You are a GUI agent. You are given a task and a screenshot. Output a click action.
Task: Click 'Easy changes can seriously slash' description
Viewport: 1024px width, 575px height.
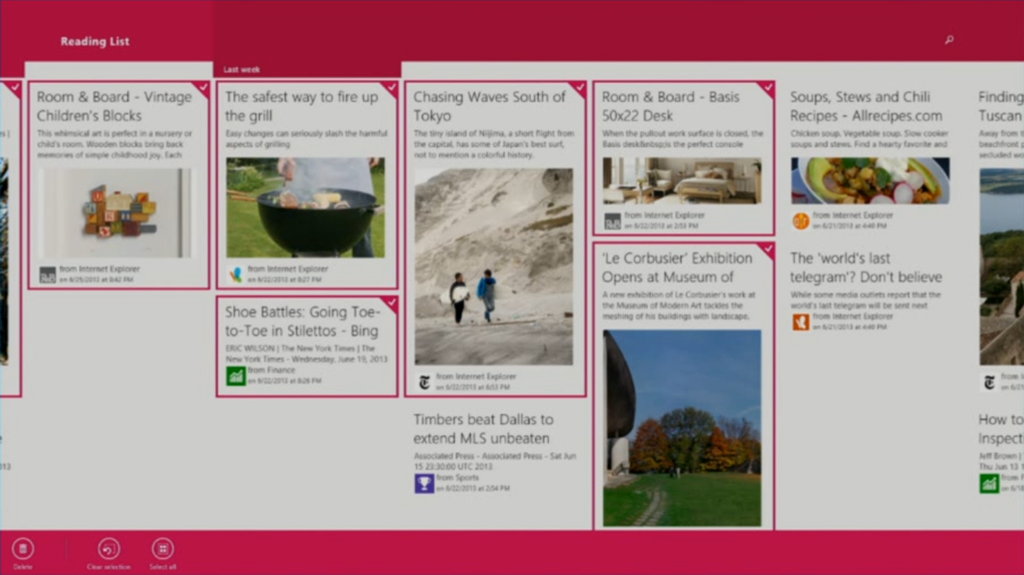[306, 139]
